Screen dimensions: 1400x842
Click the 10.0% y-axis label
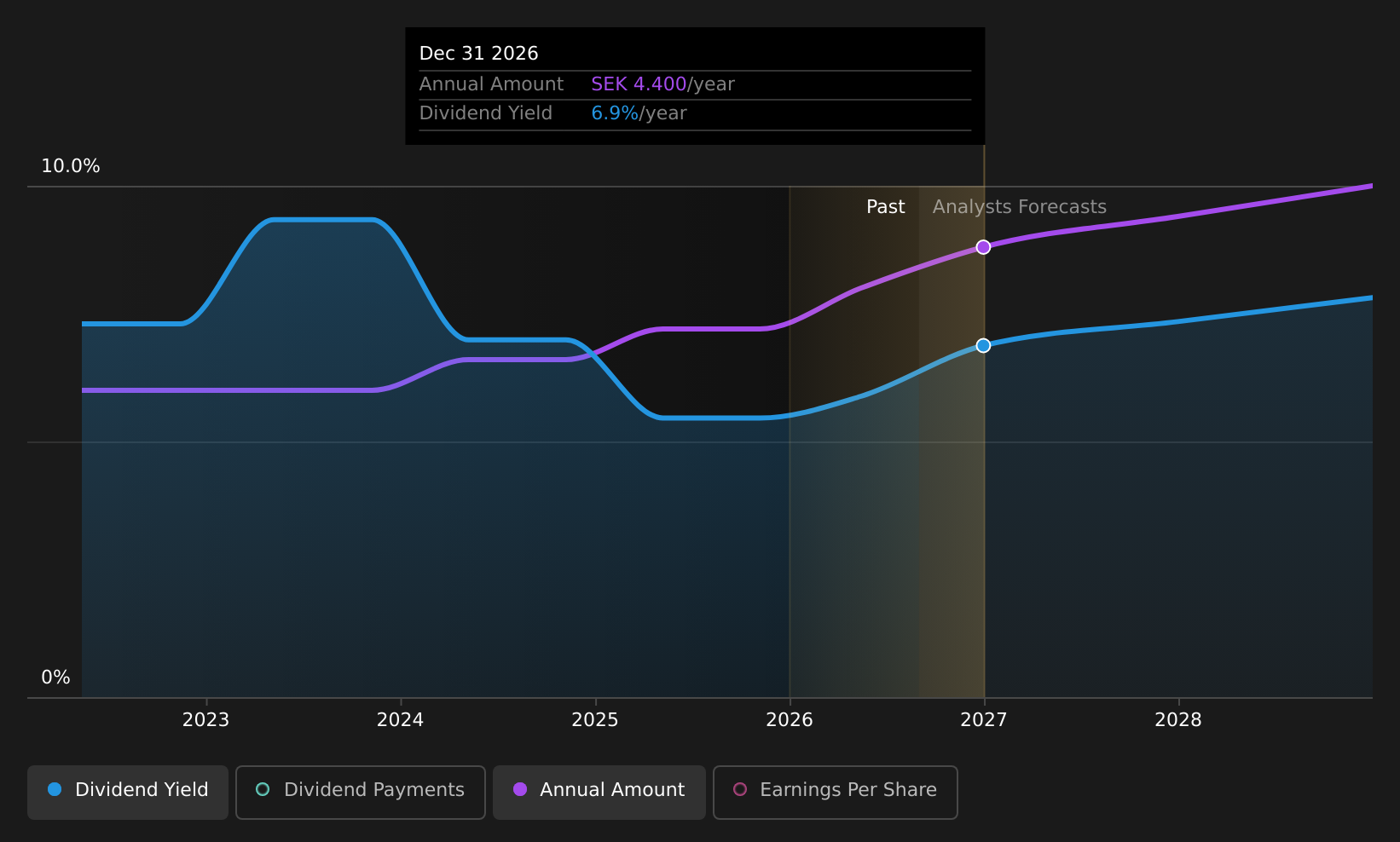[71, 166]
